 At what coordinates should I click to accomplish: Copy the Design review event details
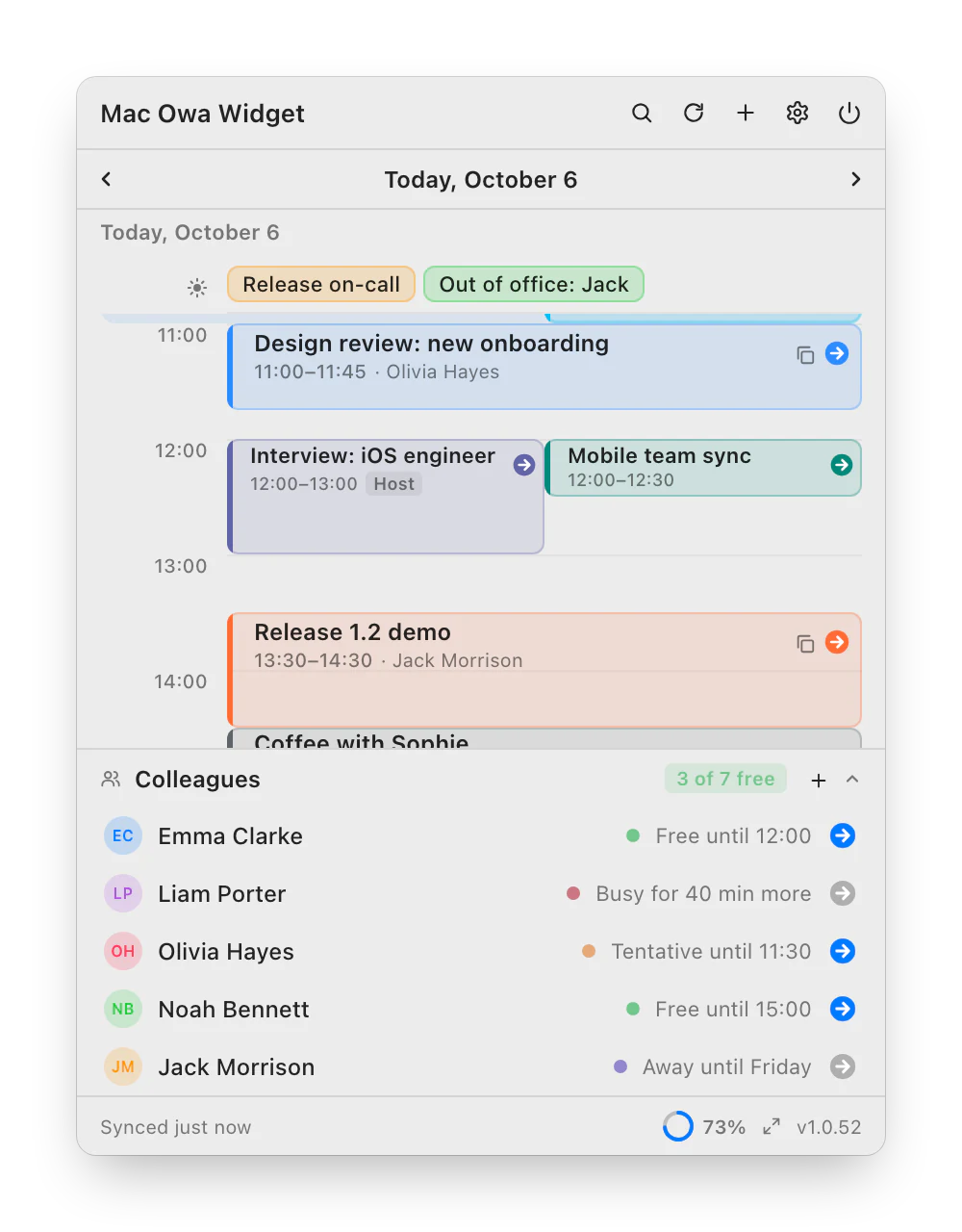coord(806,355)
